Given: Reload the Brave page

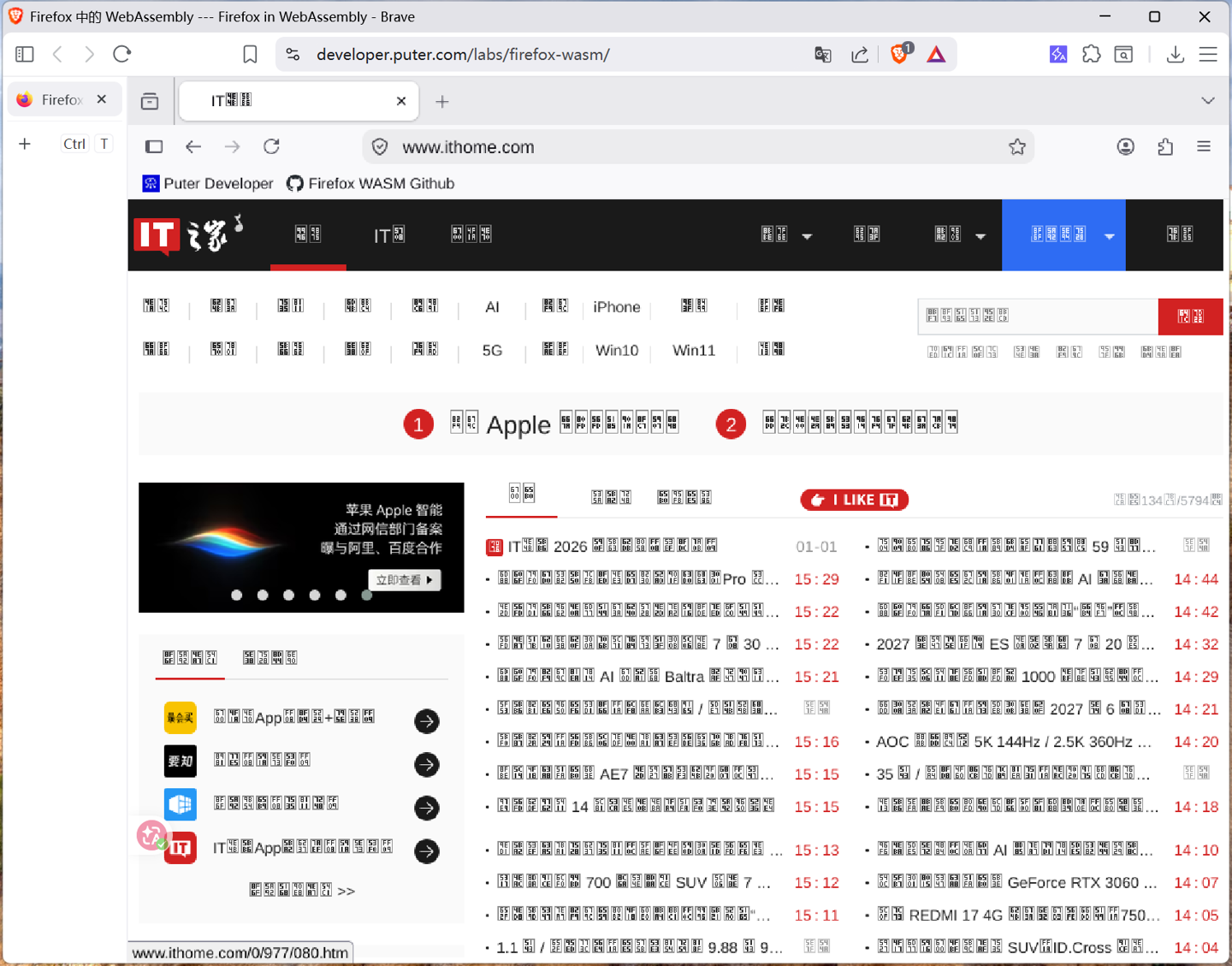Looking at the screenshot, I should [122, 54].
